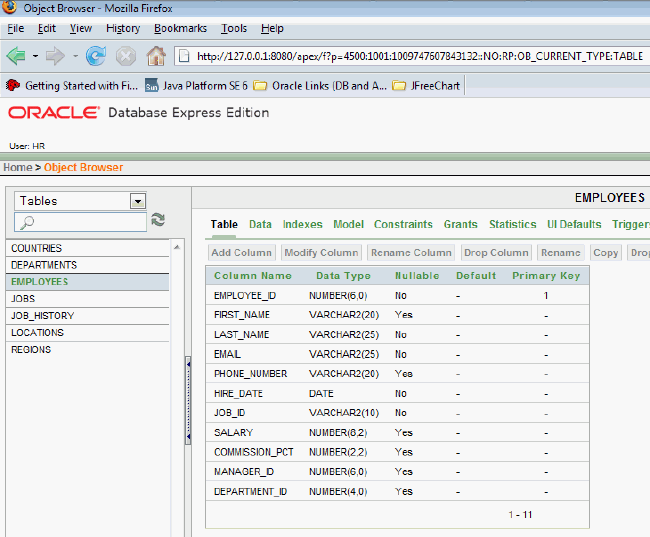
Task: Click the browser Forward arrow button
Action: pos(54,56)
